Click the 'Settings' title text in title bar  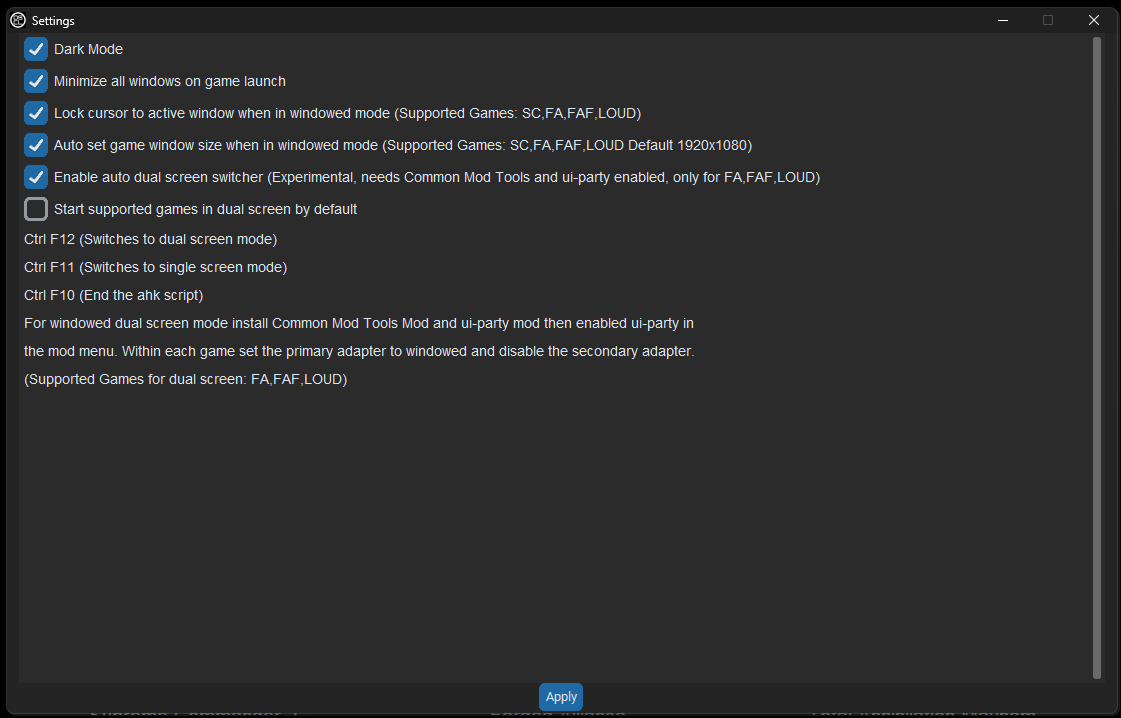54,21
